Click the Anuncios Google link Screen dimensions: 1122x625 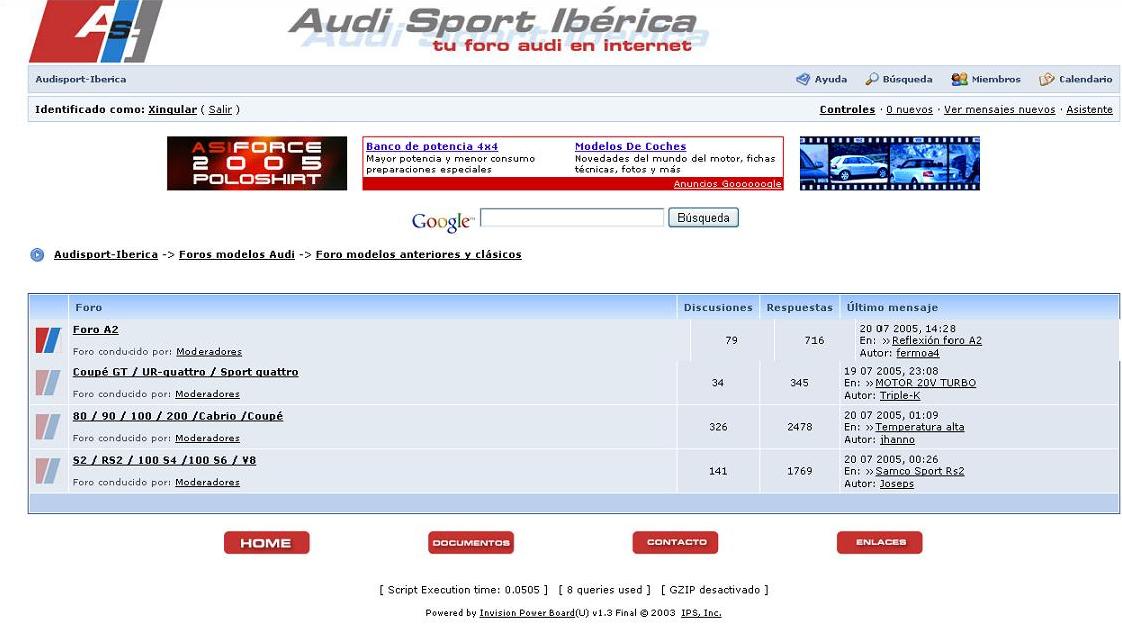728,184
